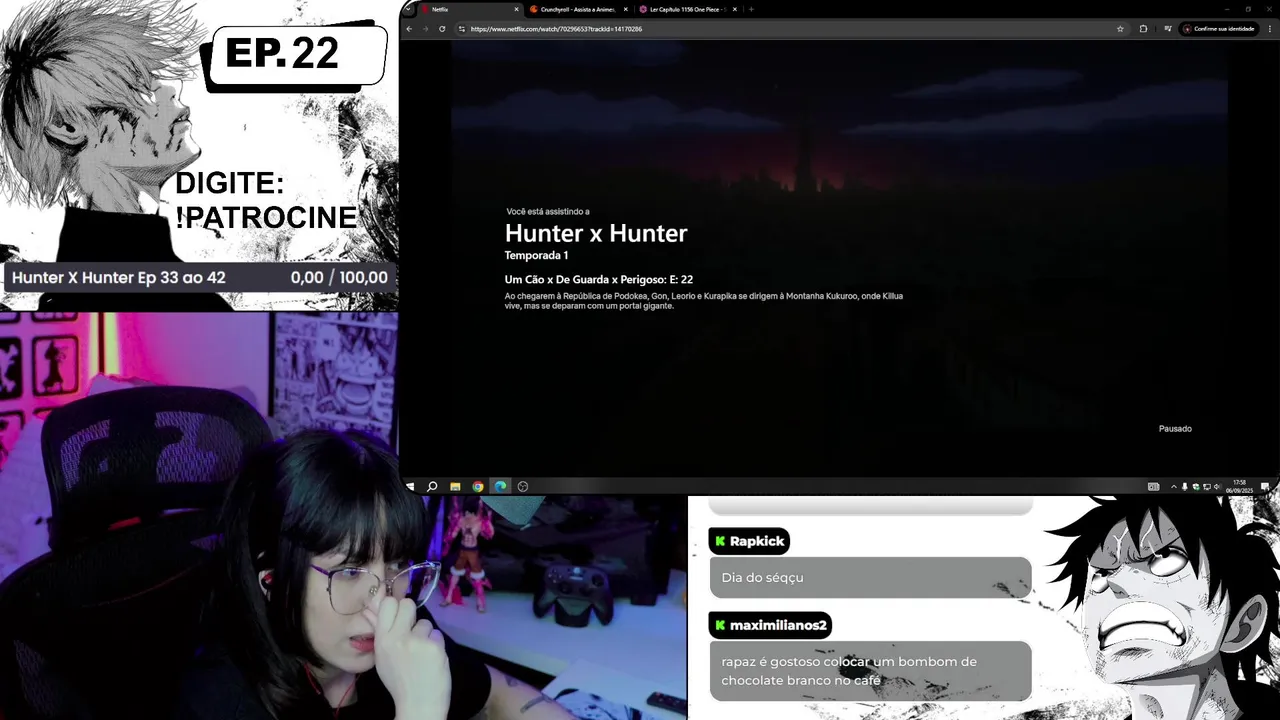
Task: Expand the hidden system tray icons
Action: (1174, 486)
